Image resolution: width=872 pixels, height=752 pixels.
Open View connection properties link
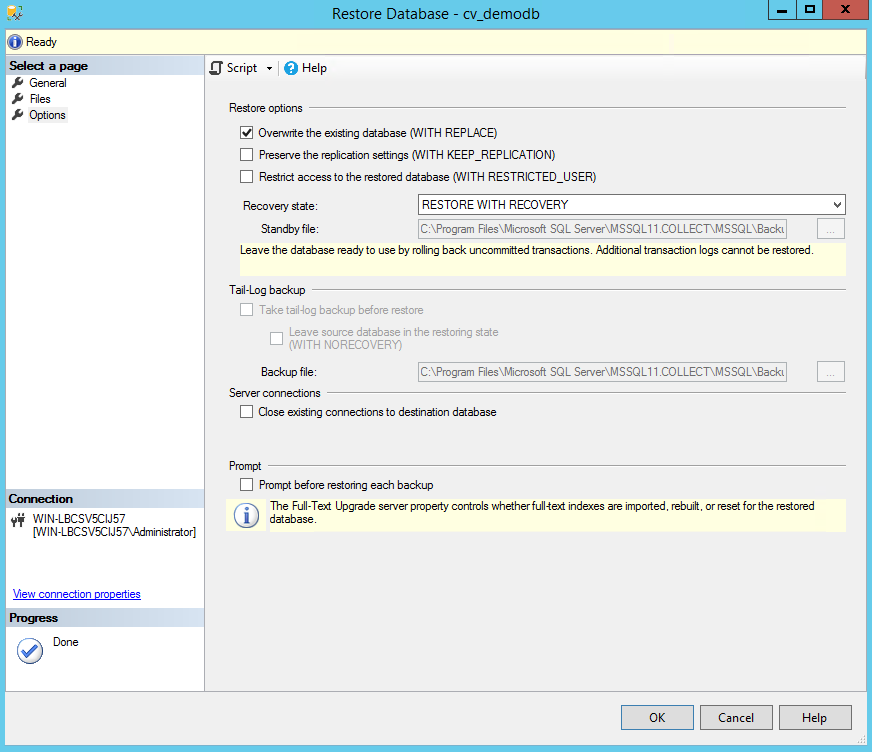click(77, 594)
